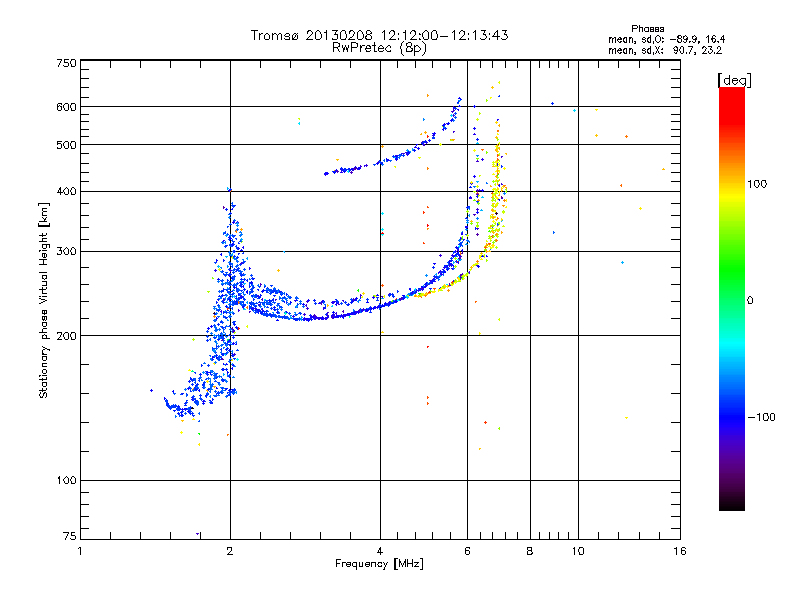
Task: Click the y-axis tick label '600'
Action: point(66,107)
